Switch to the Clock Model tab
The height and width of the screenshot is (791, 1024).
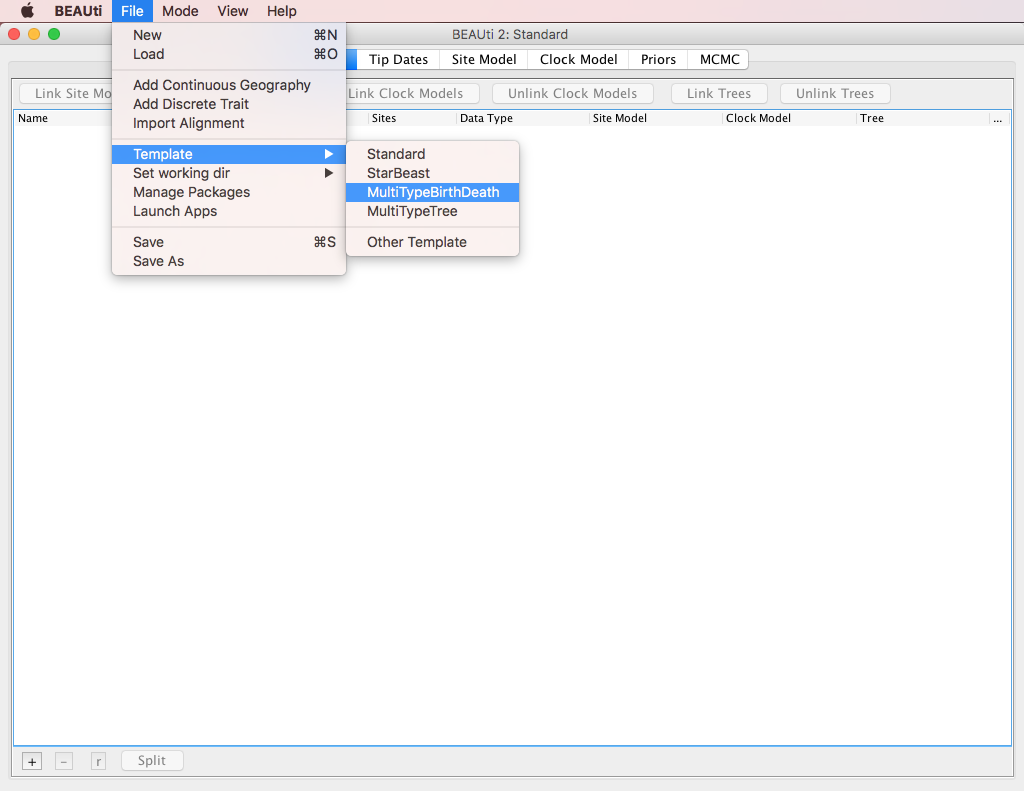pyautogui.click(x=578, y=59)
